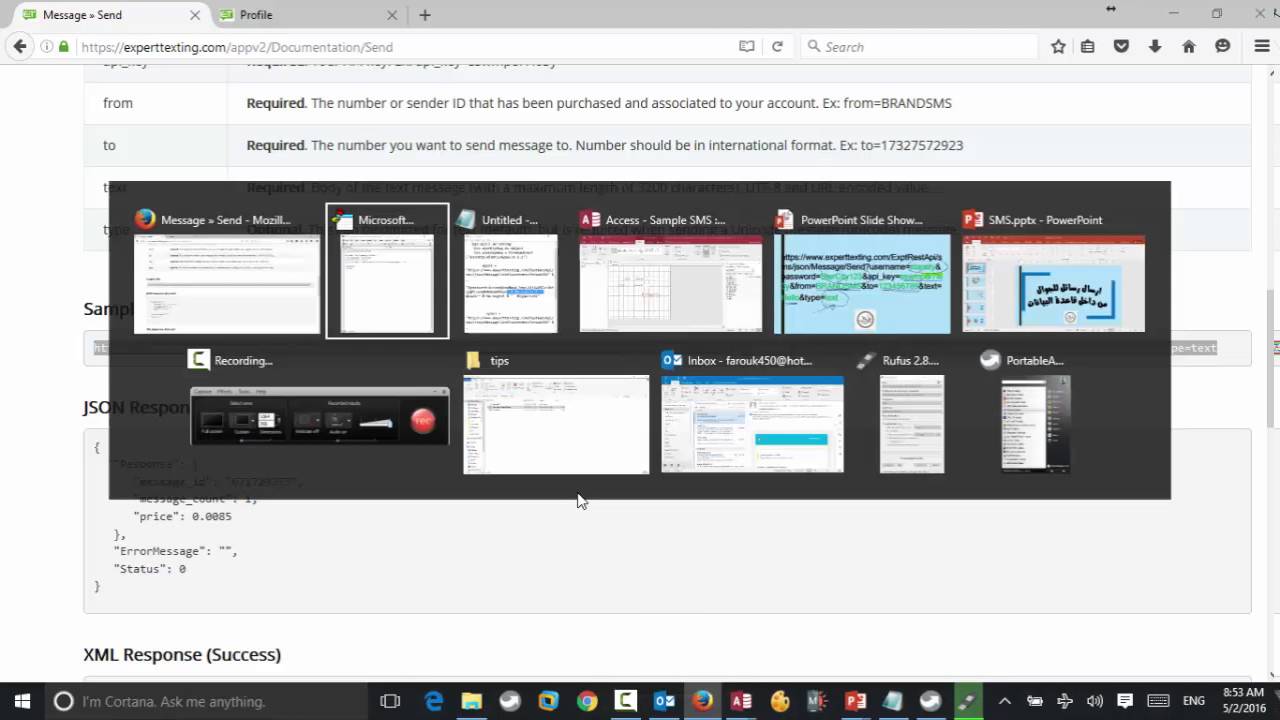1280x720 pixels.
Task: Click the to=17327572923 example description
Action: click(x=605, y=145)
